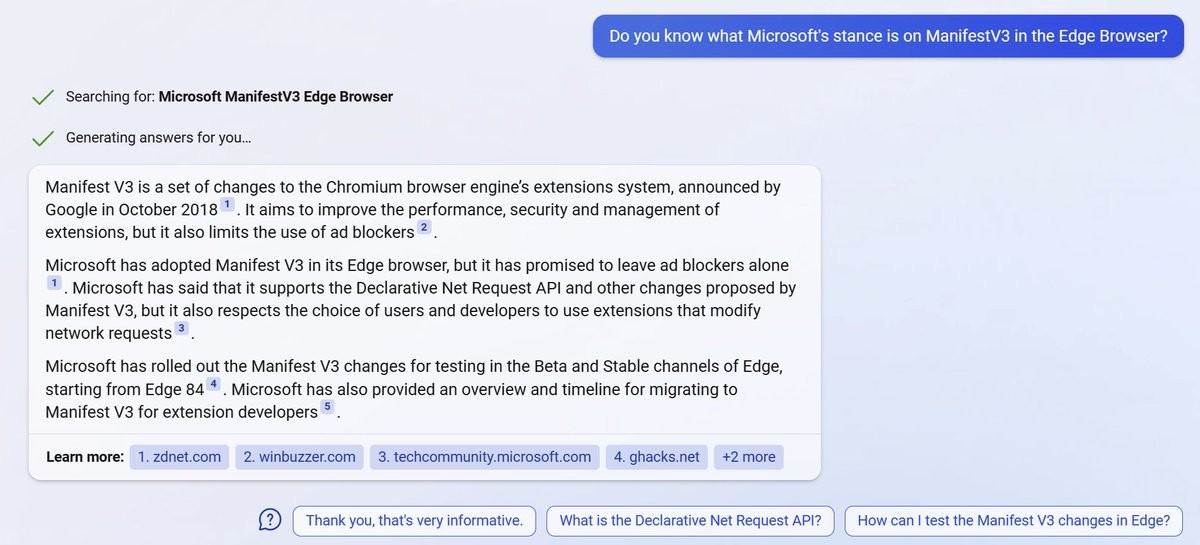Open the zdnet.com source link
This screenshot has width=1200, height=545.
point(179,457)
